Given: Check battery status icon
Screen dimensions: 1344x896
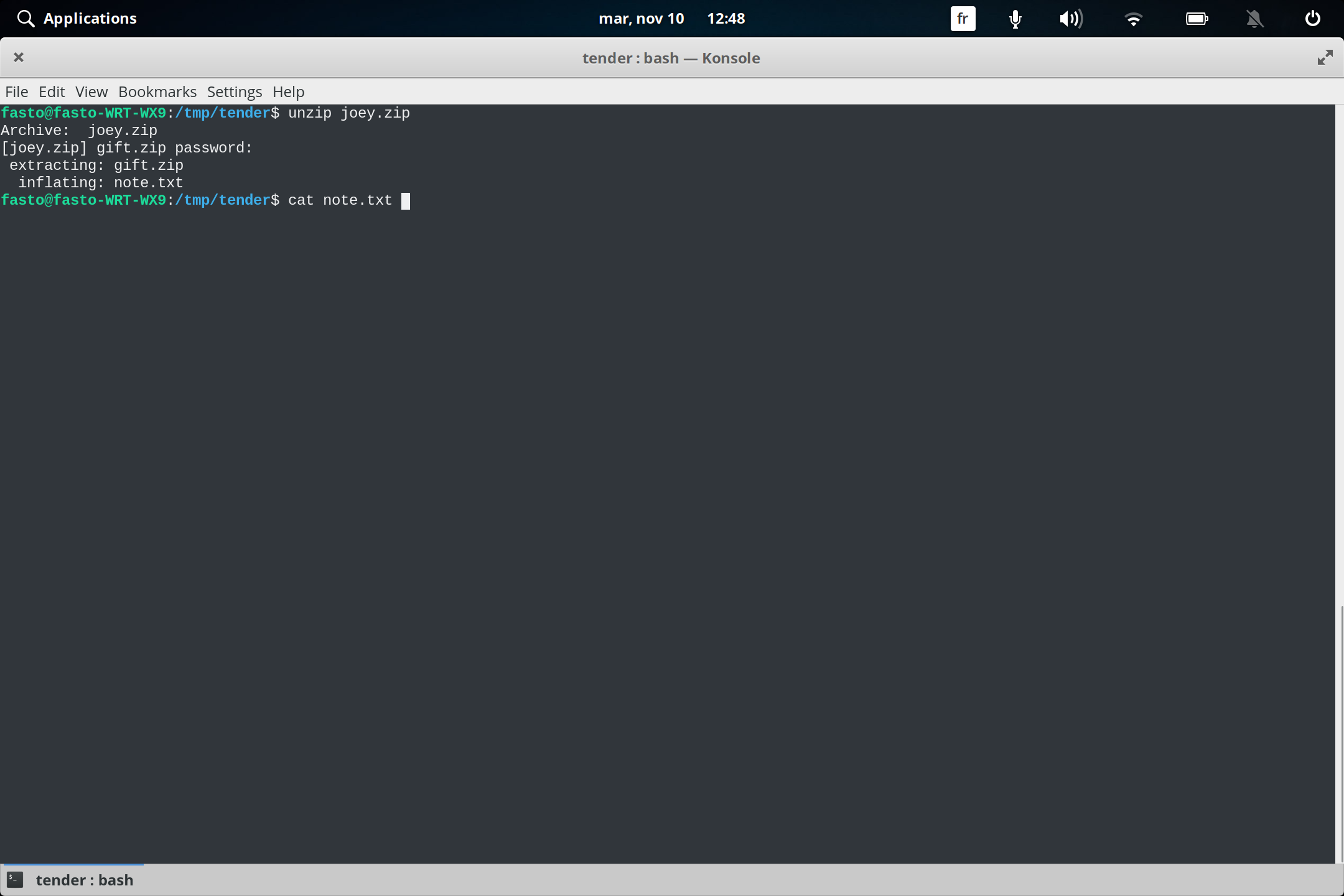Looking at the screenshot, I should (x=1197, y=19).
